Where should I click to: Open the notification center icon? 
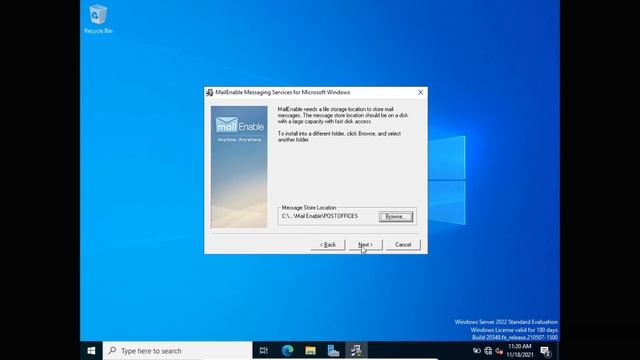pos(545,351)
